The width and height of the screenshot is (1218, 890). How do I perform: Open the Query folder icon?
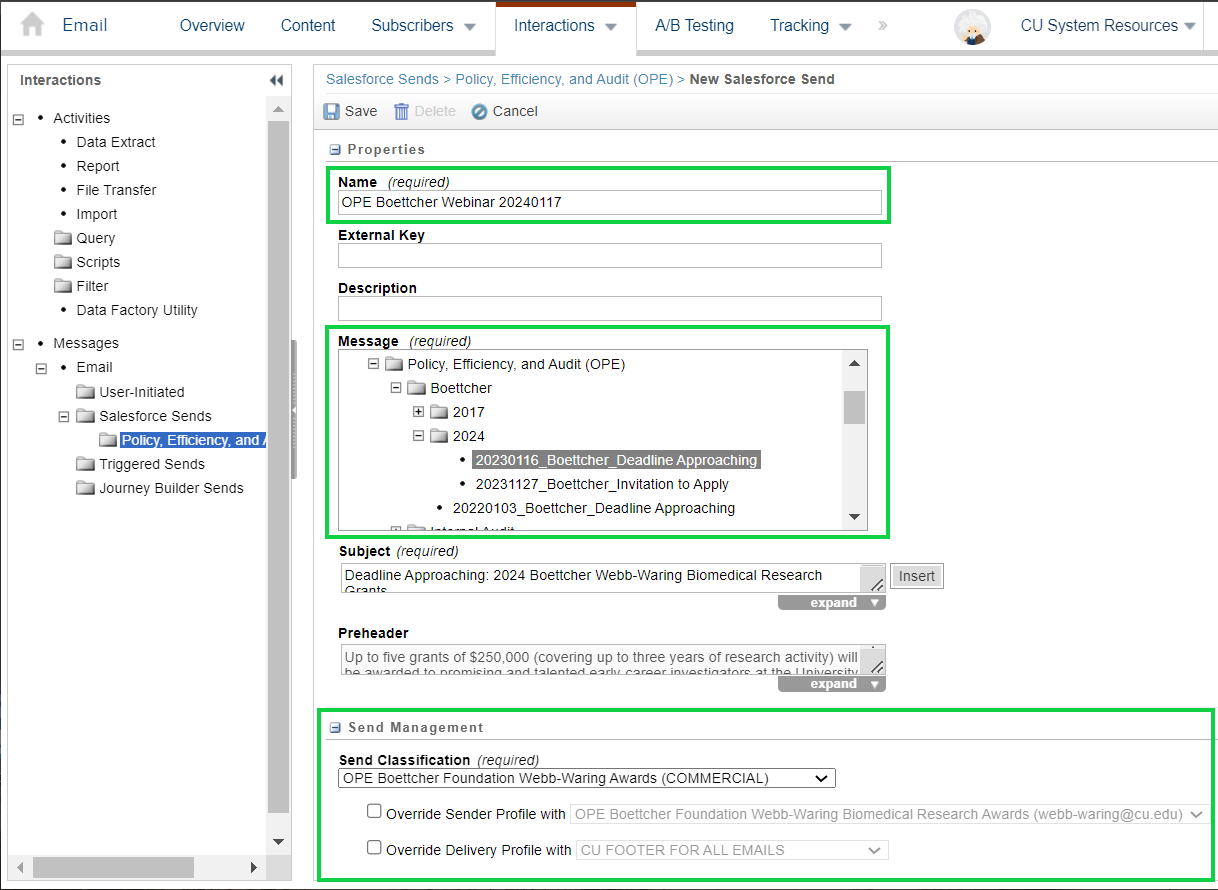62,238
